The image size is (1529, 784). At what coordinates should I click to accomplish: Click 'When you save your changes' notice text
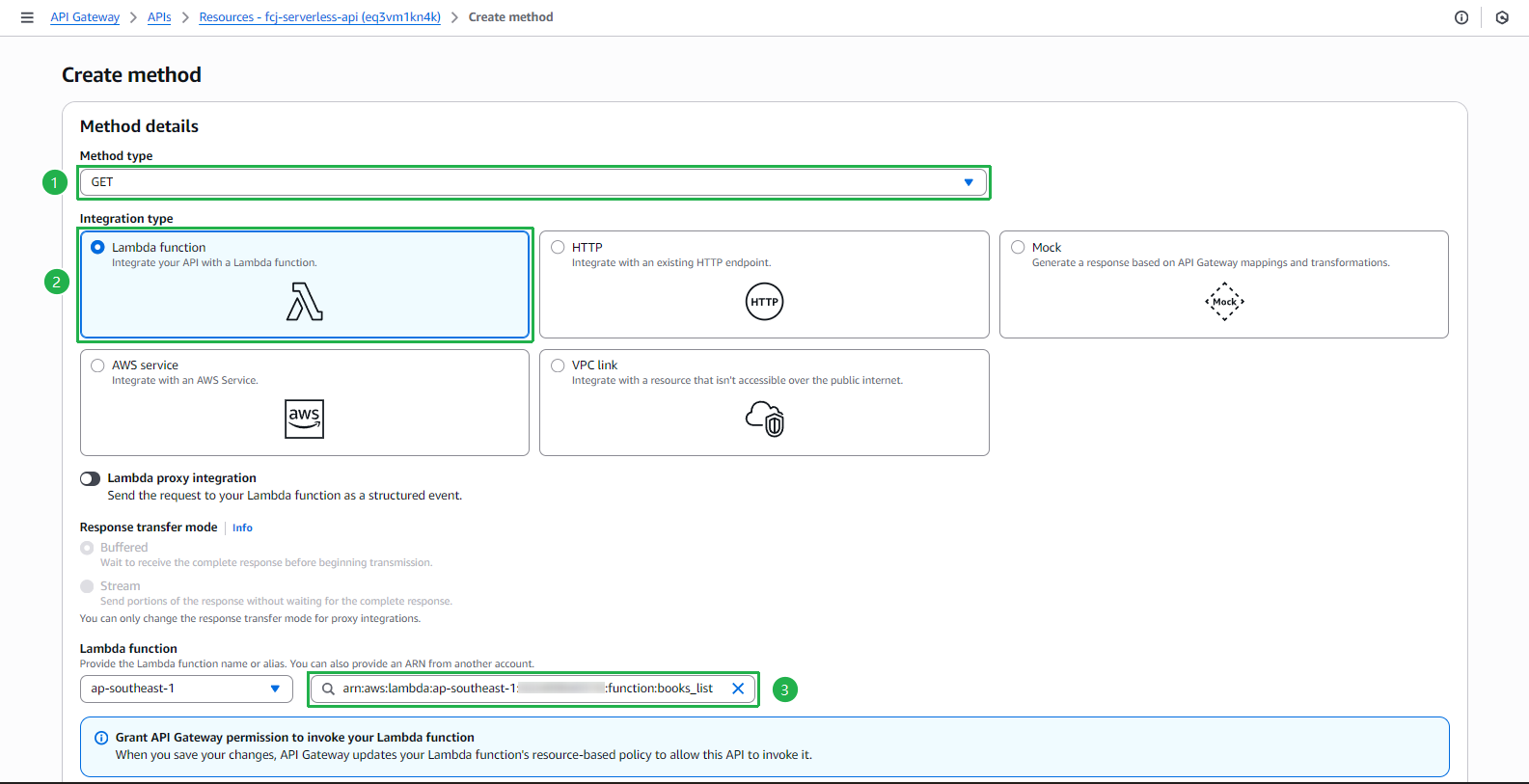[x=464, y=755]
